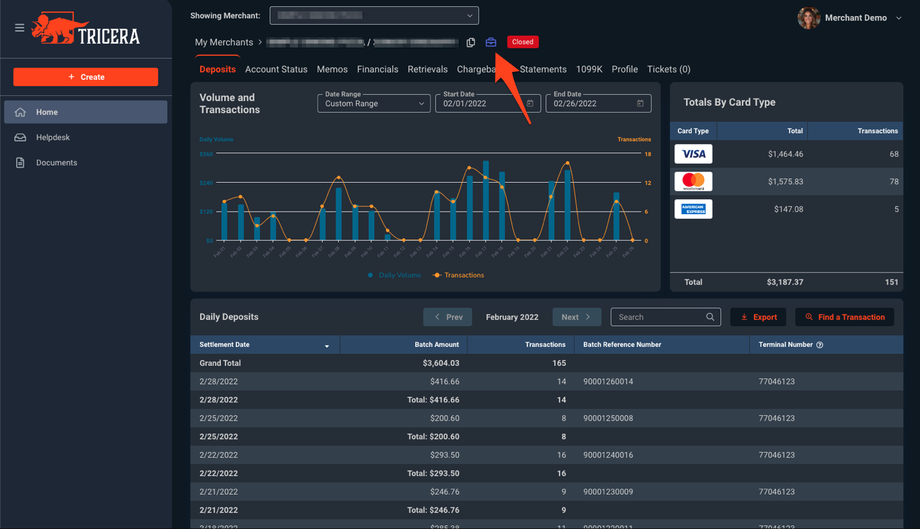Open the End Date calendar icon
920x529 pixels.
(x=640, y=103)
